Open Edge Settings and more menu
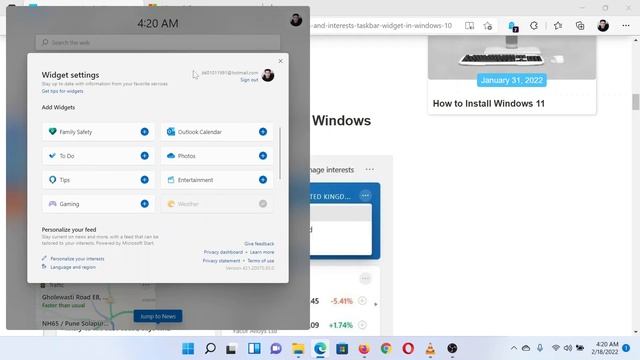This screenshot has height=360, width=640. [626, 26]
